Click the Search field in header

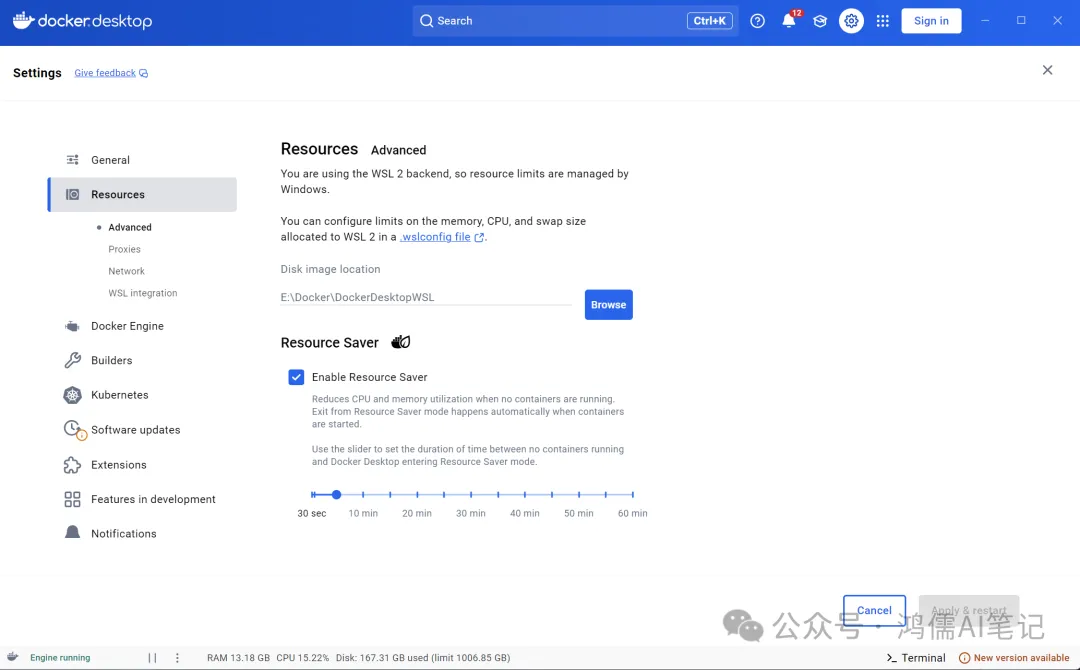coord(575,21)
